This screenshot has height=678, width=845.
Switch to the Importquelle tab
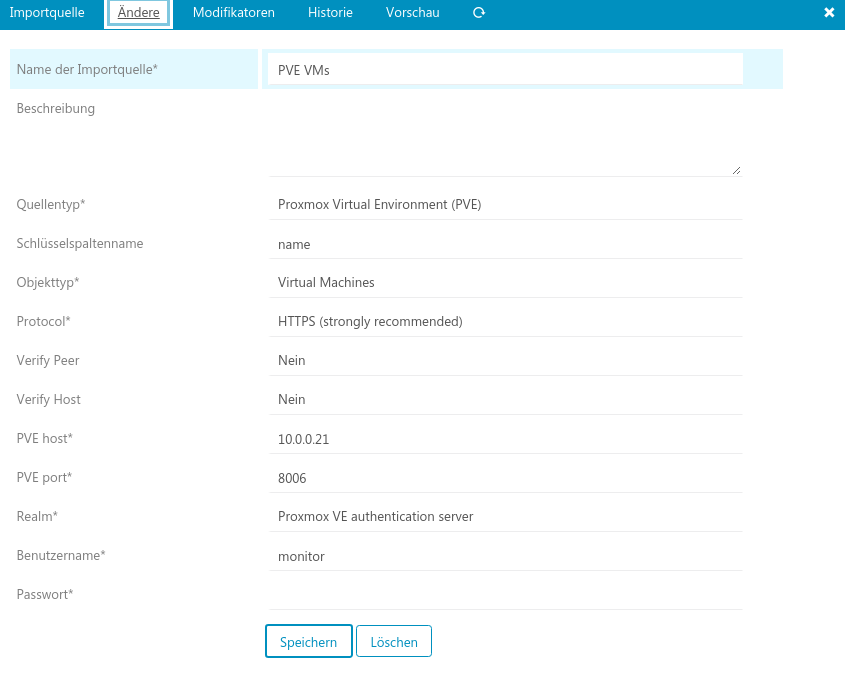pos(47,12)
